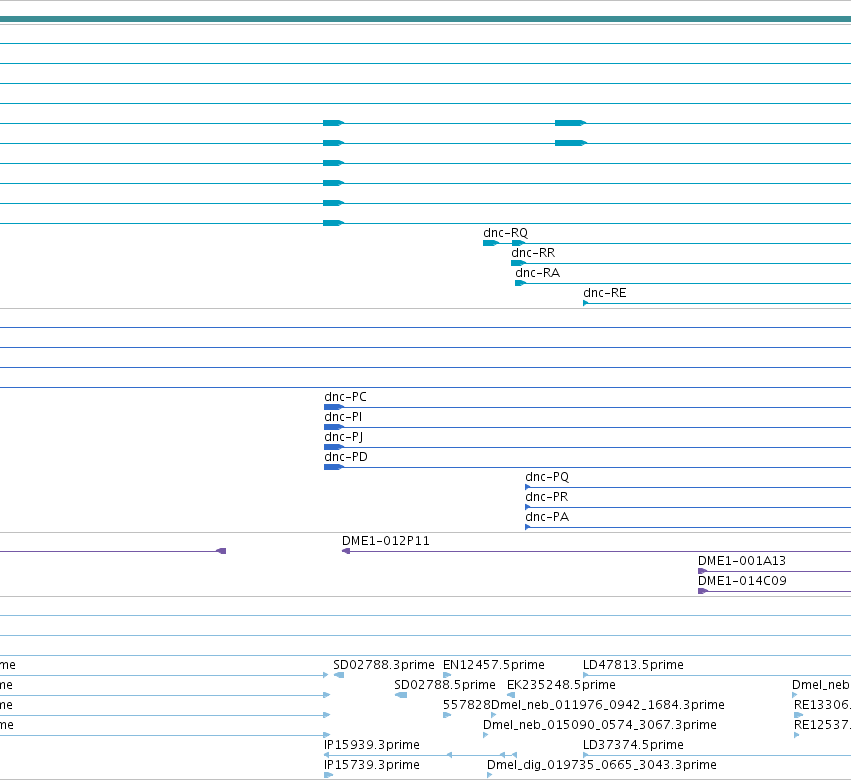Click the start glyph under dnc-RE
Screen dimensions: 851x780
tap(586, 303)
